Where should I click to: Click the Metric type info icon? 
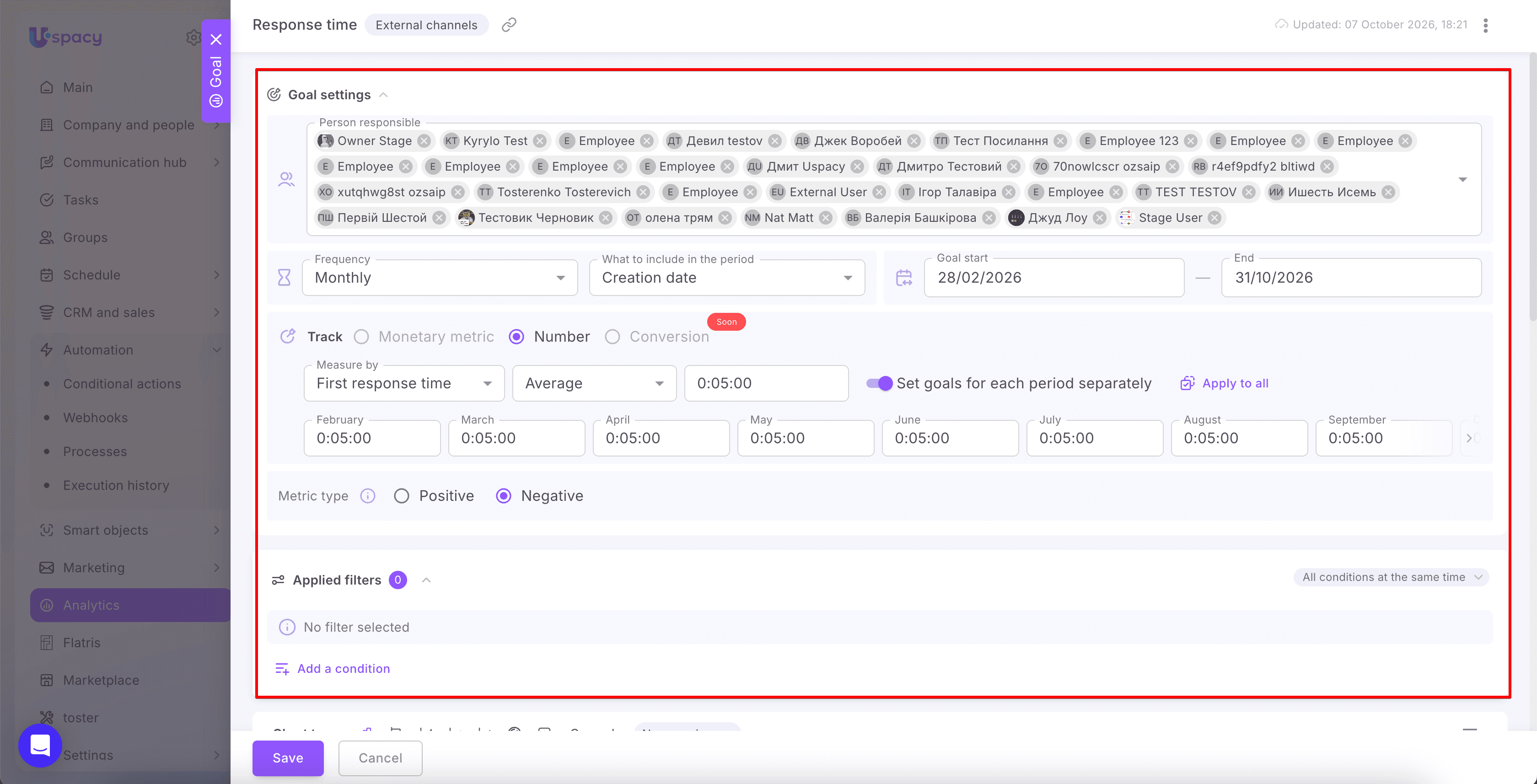pos(367,496)
